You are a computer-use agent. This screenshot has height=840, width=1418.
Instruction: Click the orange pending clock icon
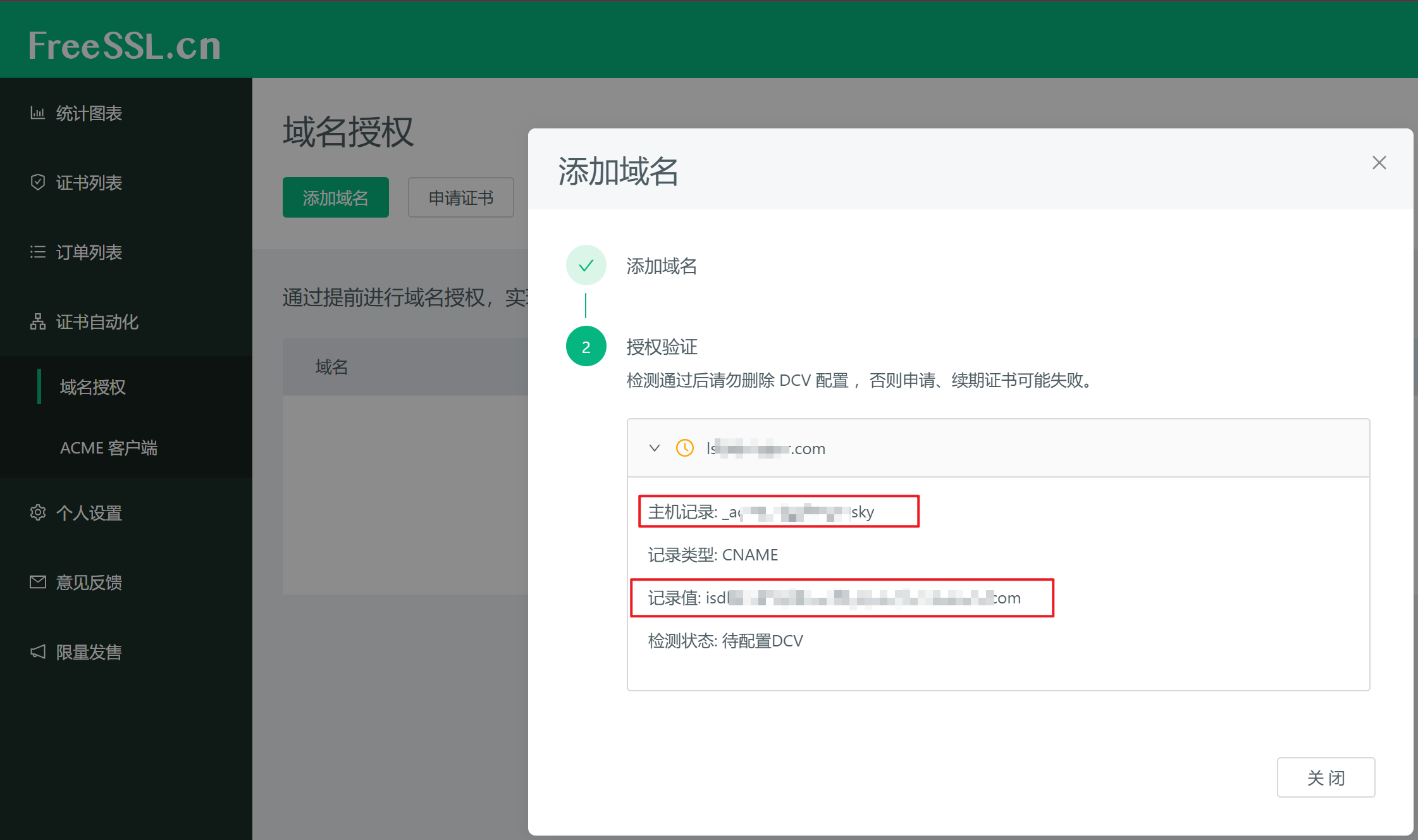pyautogui.click(x=684, y=448)
